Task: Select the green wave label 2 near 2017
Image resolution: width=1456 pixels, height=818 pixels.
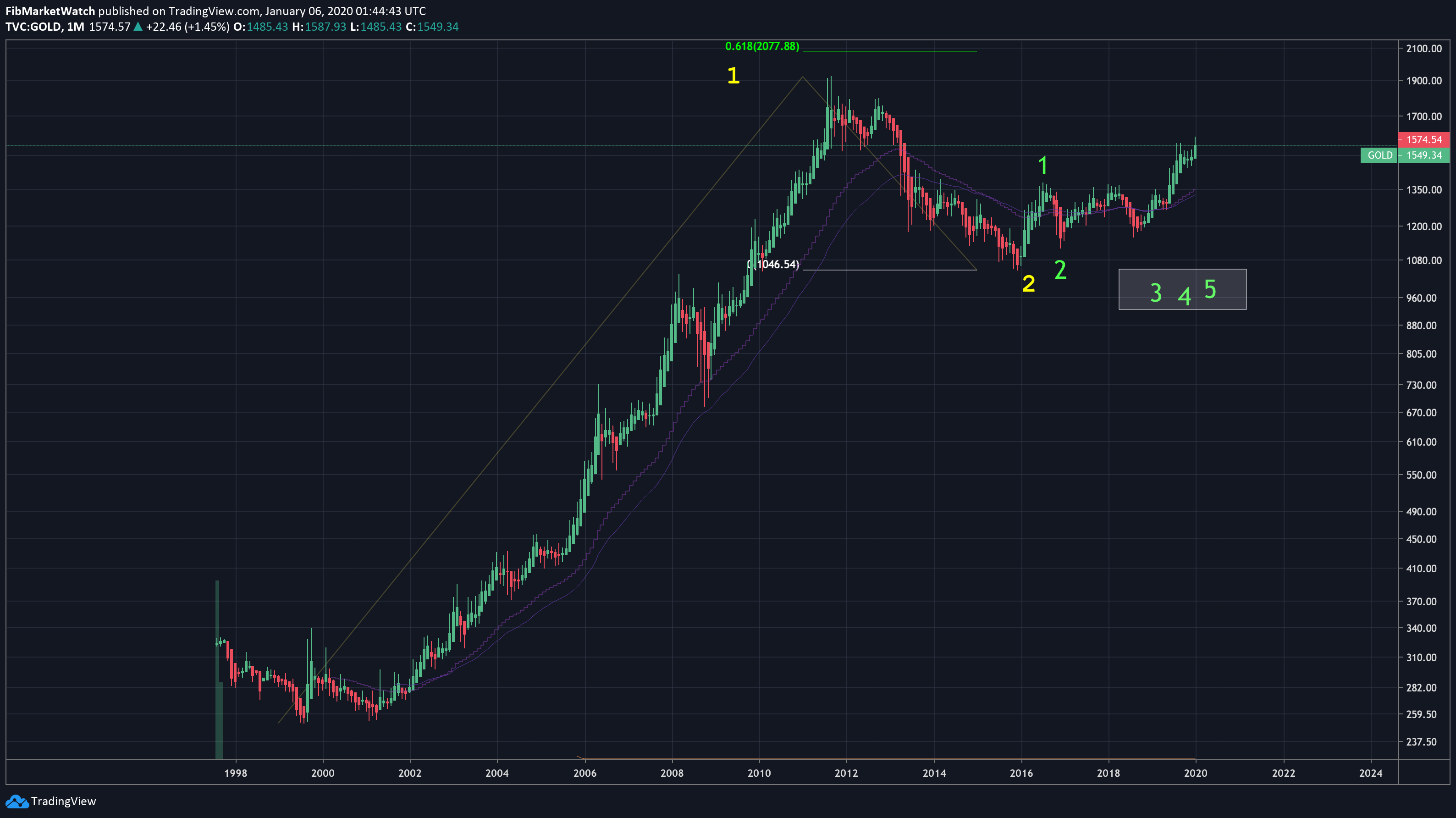Action: tap(1060, 270)
